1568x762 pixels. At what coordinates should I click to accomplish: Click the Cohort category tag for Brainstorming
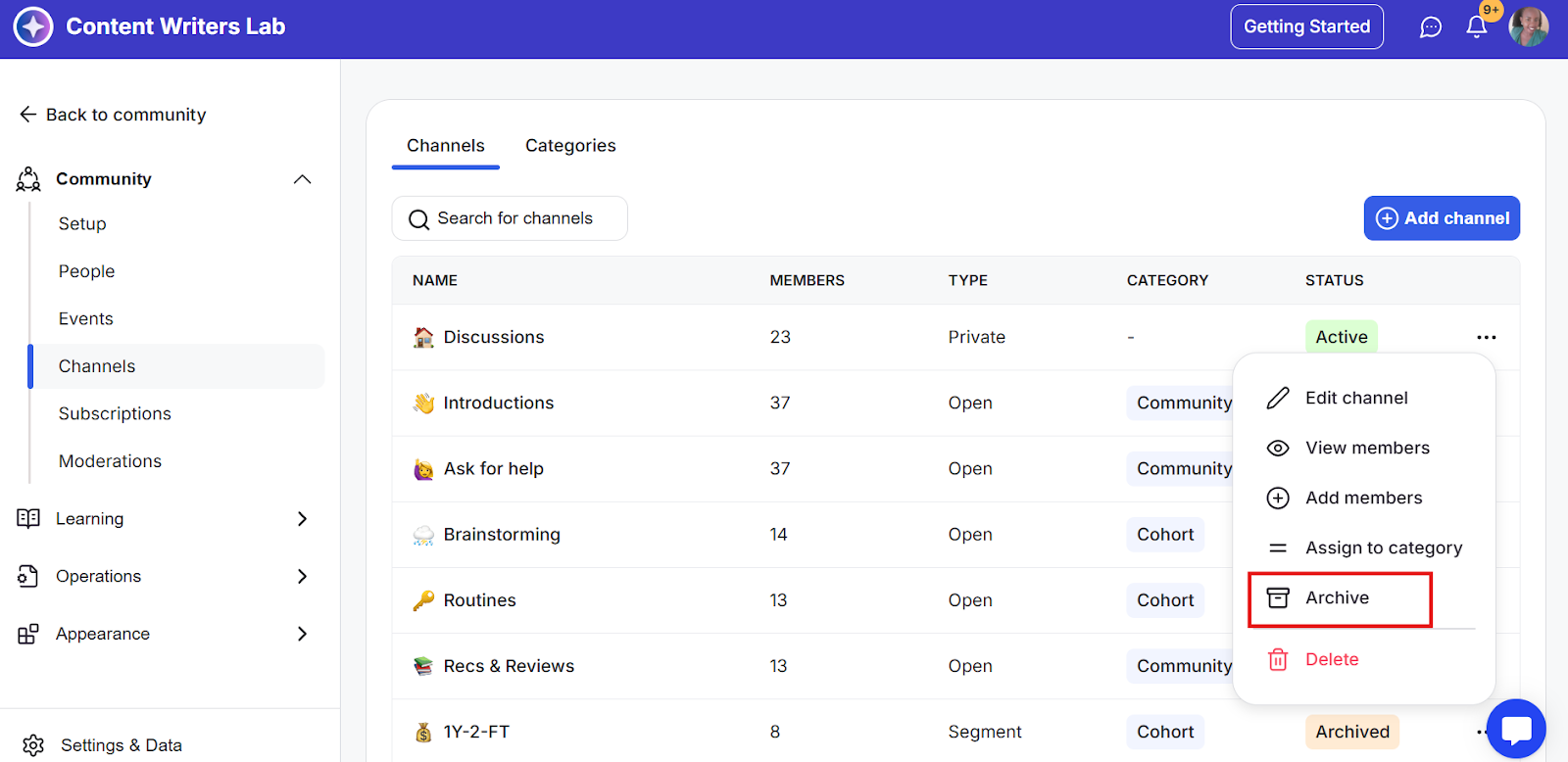[1165, 535]
